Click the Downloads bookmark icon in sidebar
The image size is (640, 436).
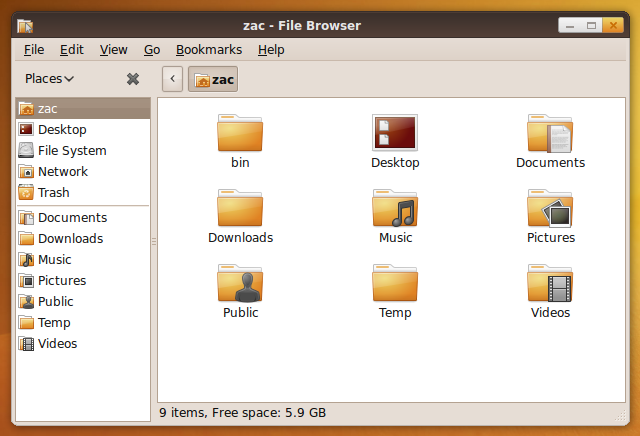[26, 238]
